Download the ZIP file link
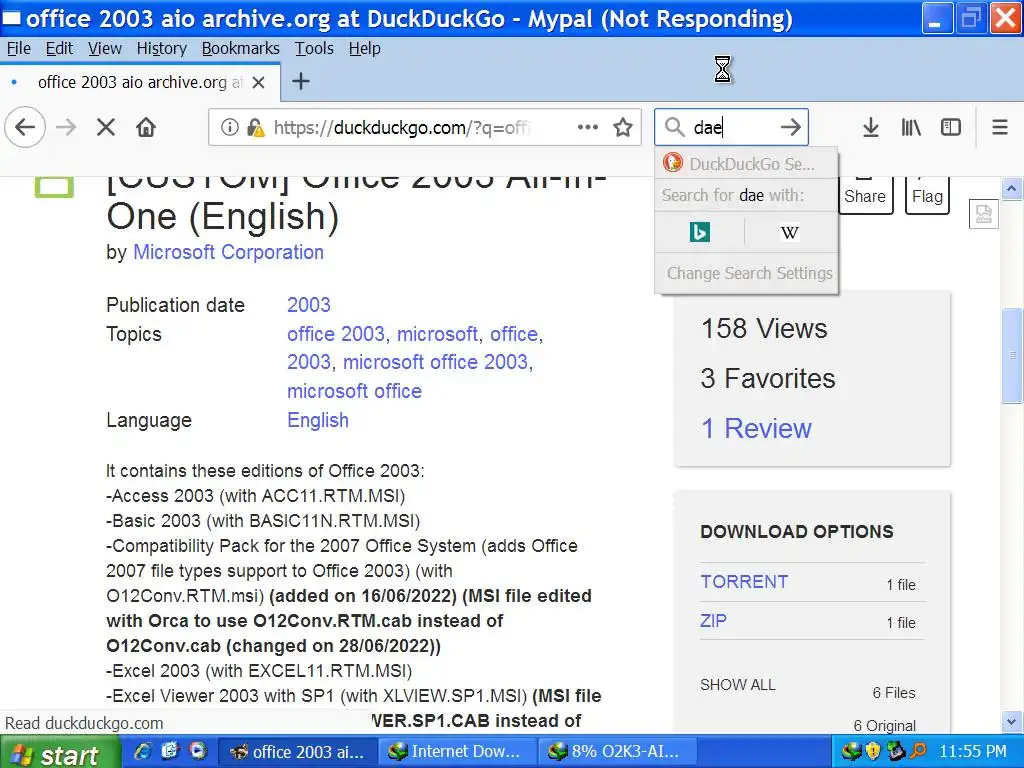Screen dimensions: 1024x768 (x=713, y=620)
